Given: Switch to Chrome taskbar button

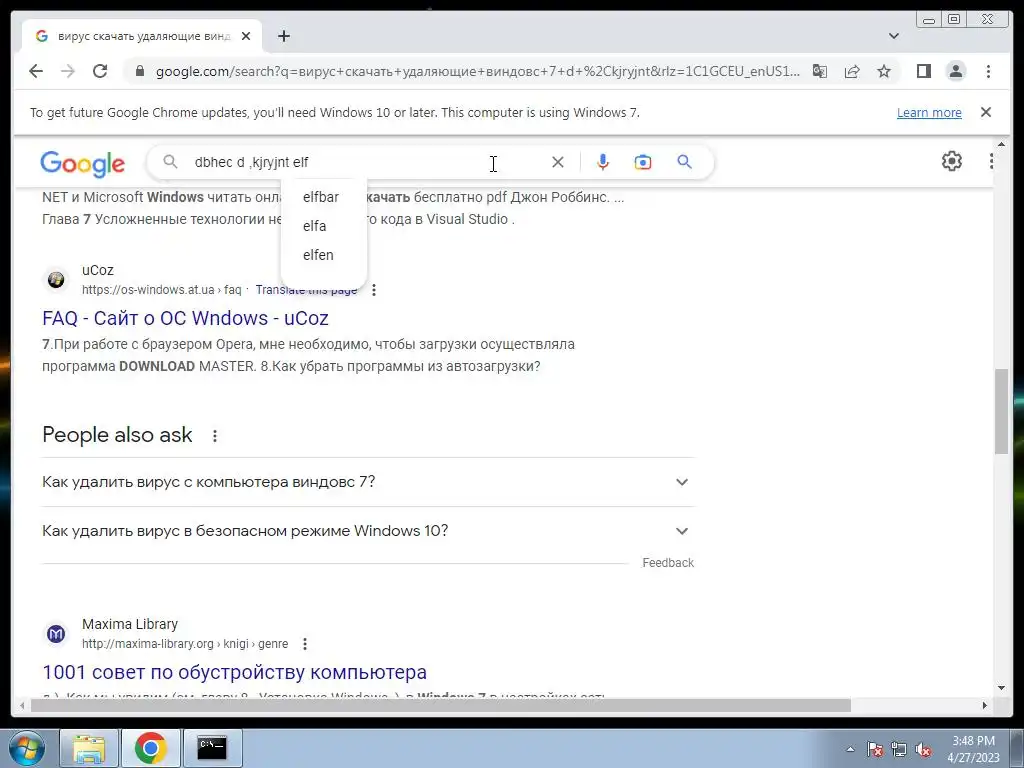Looking at the screenshot, I should [150, 748].
